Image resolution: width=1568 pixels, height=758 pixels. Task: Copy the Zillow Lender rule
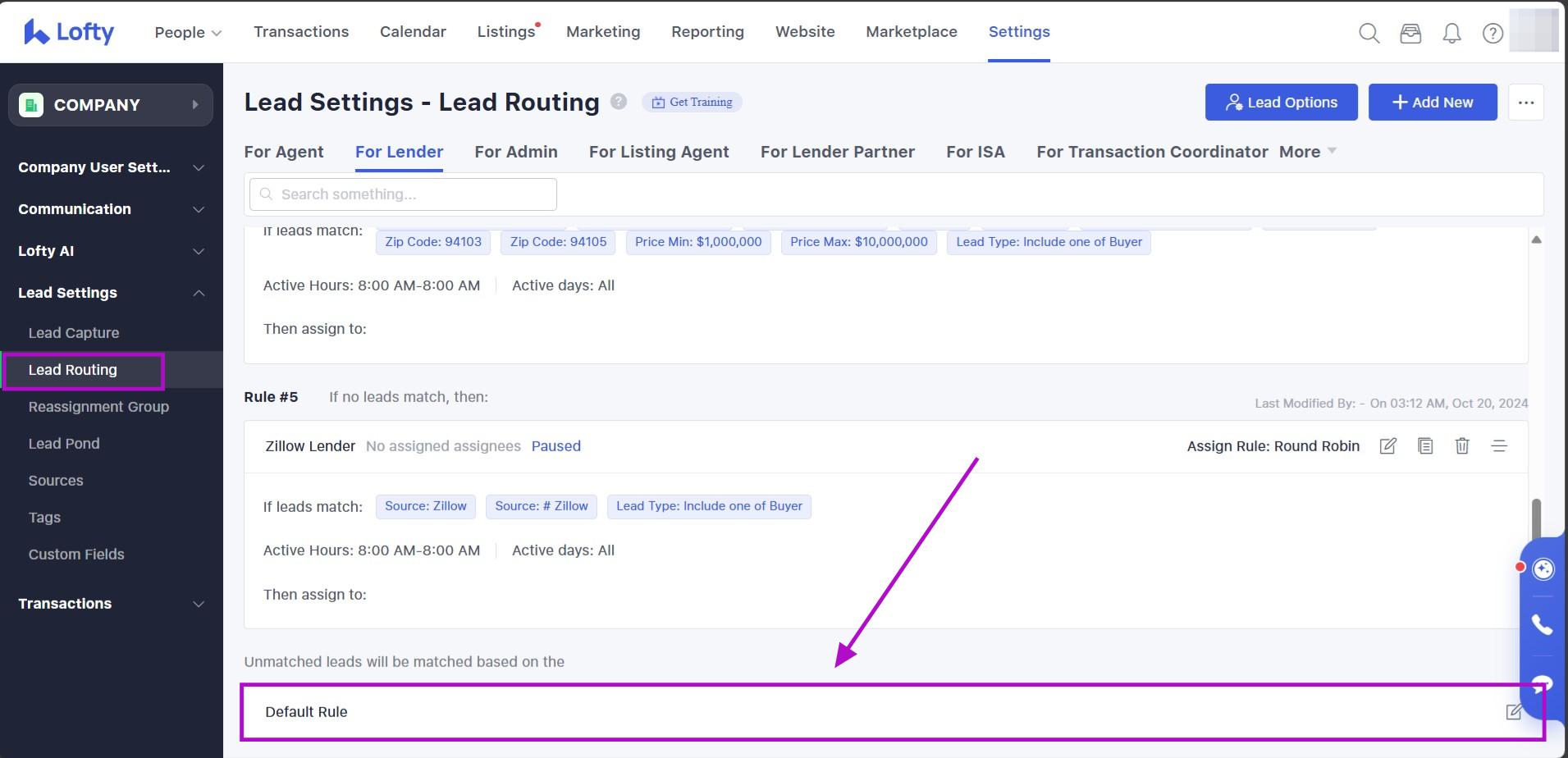(x=1425, y=446)
